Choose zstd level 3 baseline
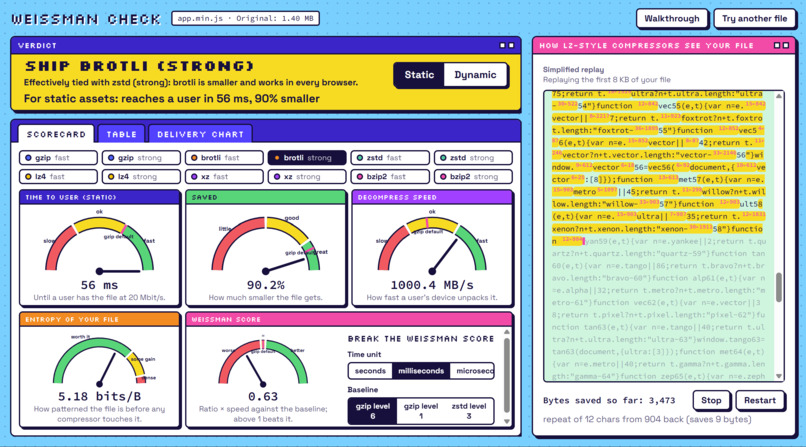This screenshot has height=447, width=806. pos(469,411)
